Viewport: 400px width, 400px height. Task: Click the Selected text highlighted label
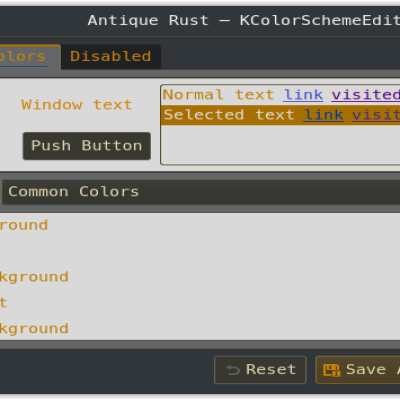click(229, 115)
